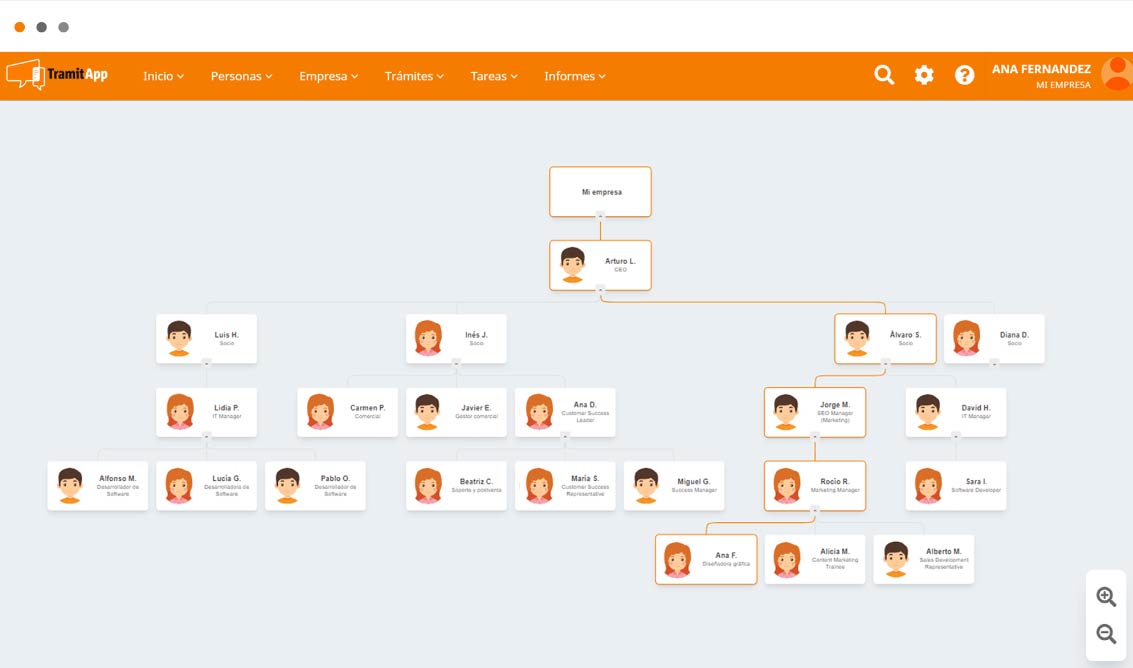Zoom out of the org chart
The height and width of the screenshot is (668, 1133).
coord(1106,634)
